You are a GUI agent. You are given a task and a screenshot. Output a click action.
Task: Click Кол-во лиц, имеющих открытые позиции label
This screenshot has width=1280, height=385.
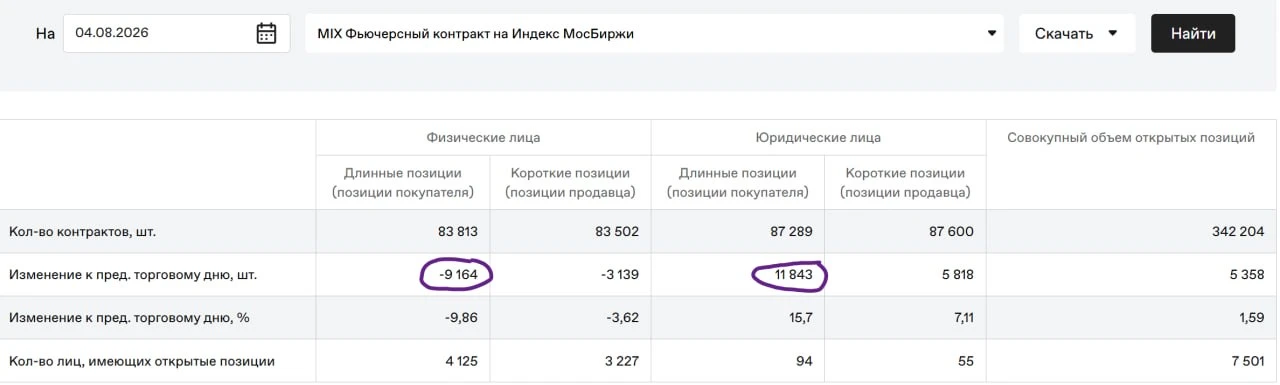[142, 361]
